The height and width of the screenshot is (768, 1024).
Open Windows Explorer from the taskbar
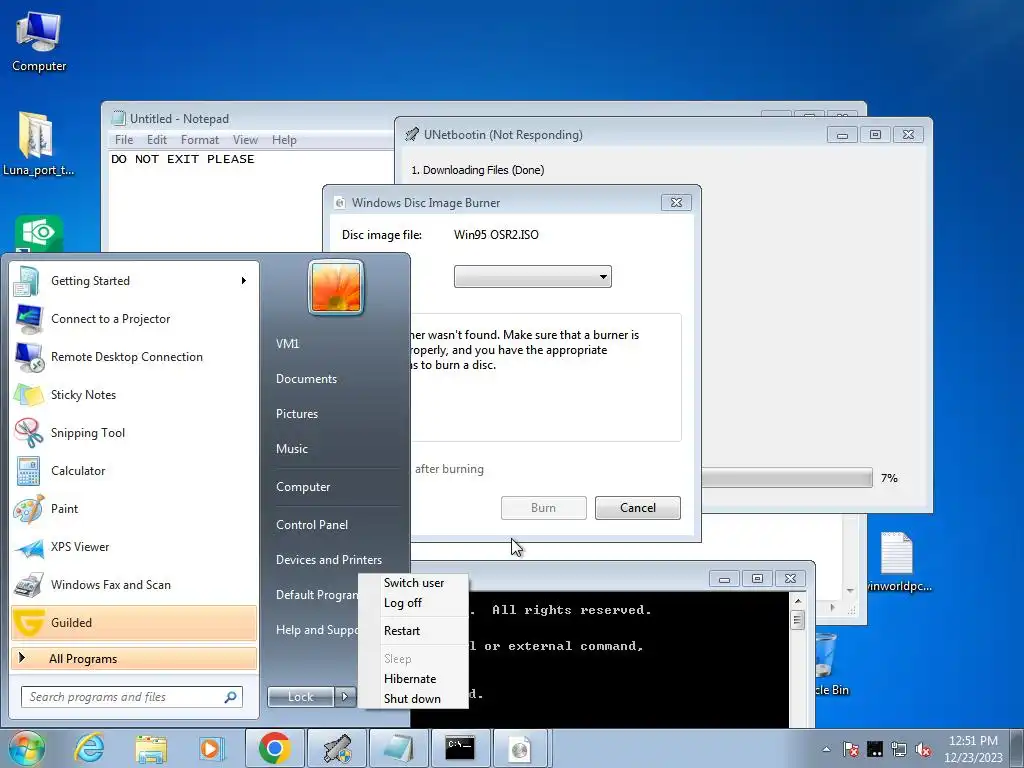(x=151, y=748)
